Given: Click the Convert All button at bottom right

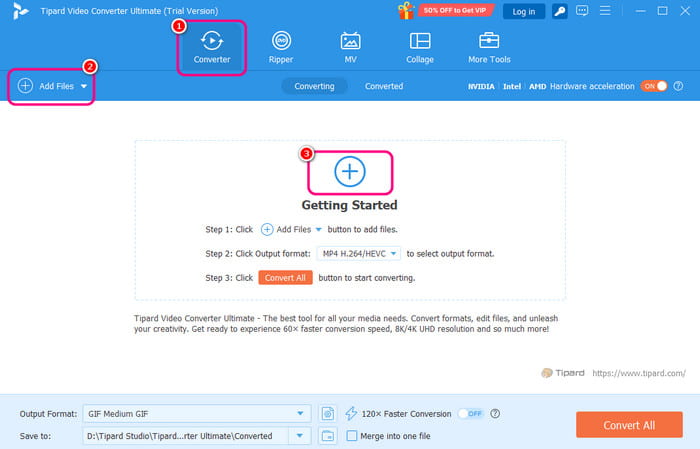Looking at the screenshot, I should click(x=629, y=425).
